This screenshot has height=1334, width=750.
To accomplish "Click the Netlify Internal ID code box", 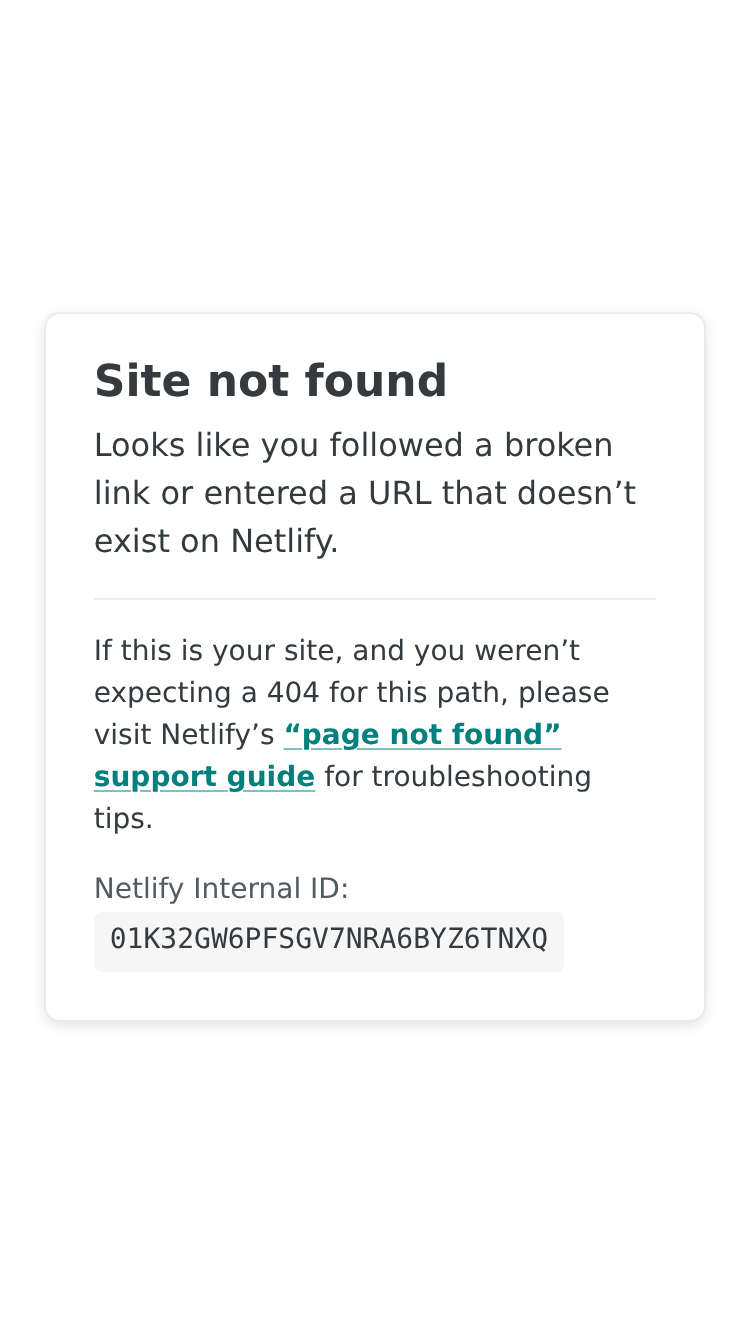I will [x=329, y=941].
